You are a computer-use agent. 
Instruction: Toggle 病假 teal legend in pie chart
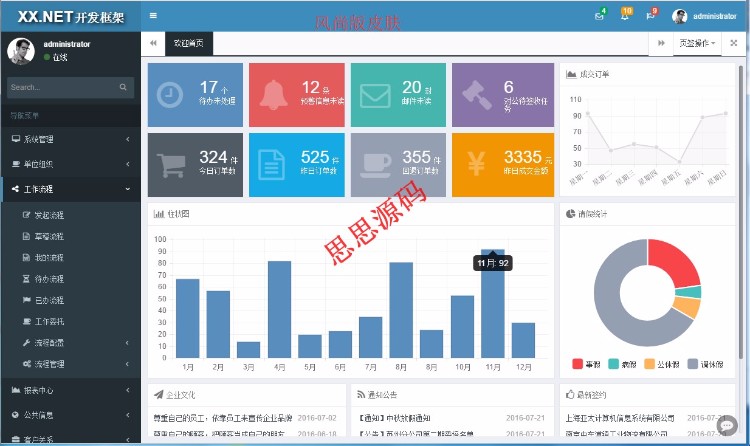[622, 365]
